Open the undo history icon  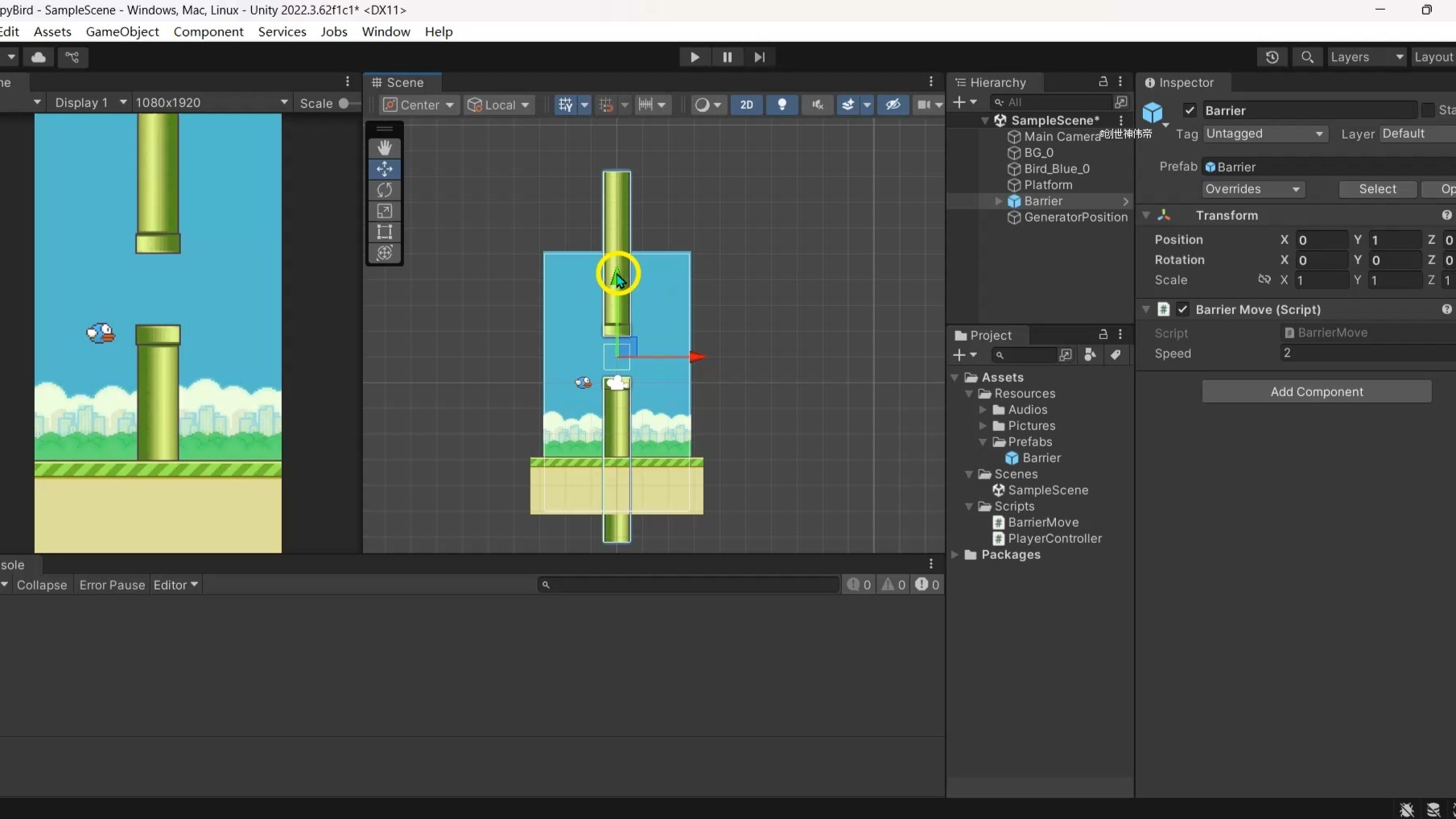coord(1272,57)
